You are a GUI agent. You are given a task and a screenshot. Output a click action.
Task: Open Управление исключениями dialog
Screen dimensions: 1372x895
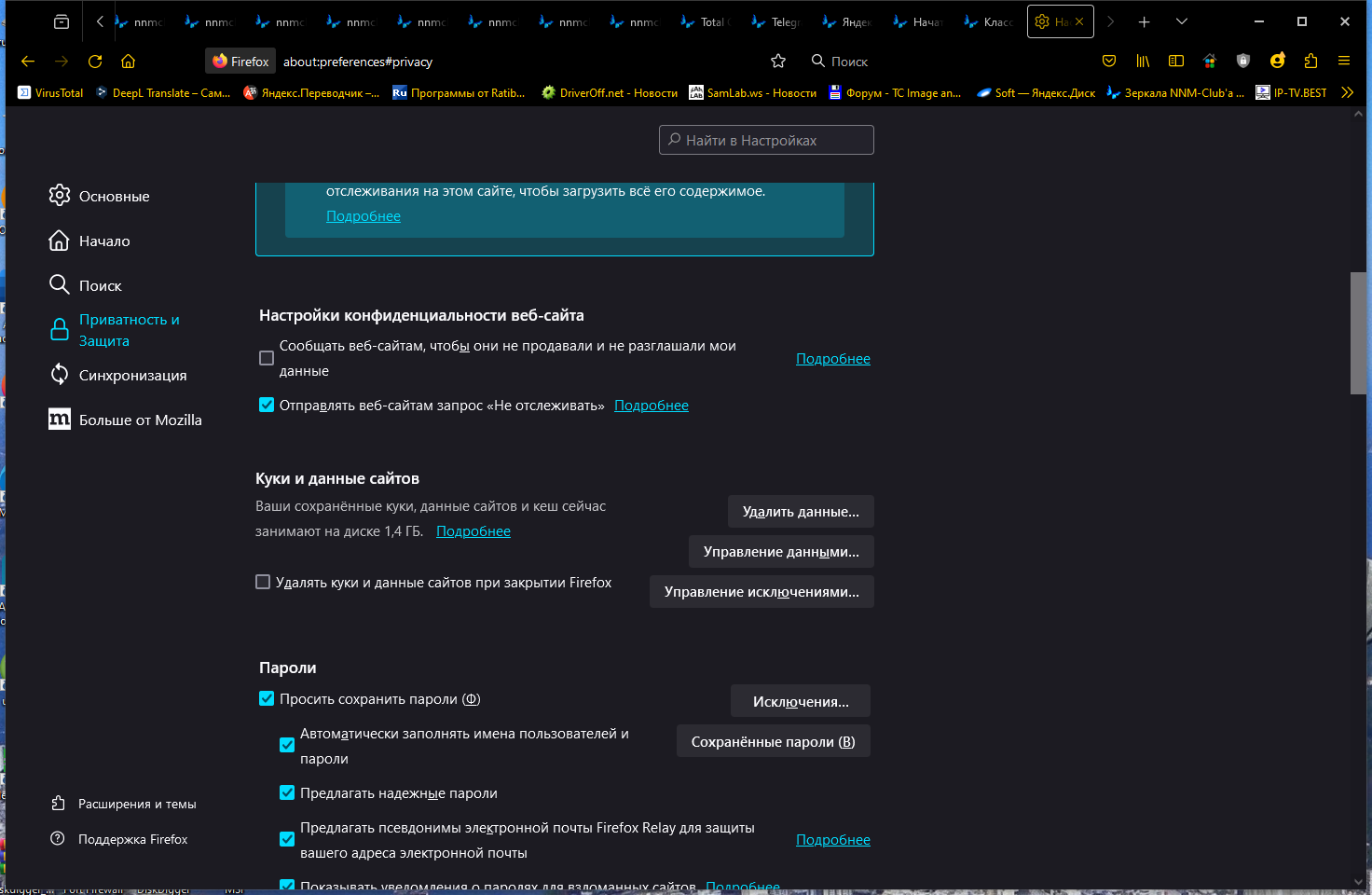pyautogui.click(x=761, y=592)
